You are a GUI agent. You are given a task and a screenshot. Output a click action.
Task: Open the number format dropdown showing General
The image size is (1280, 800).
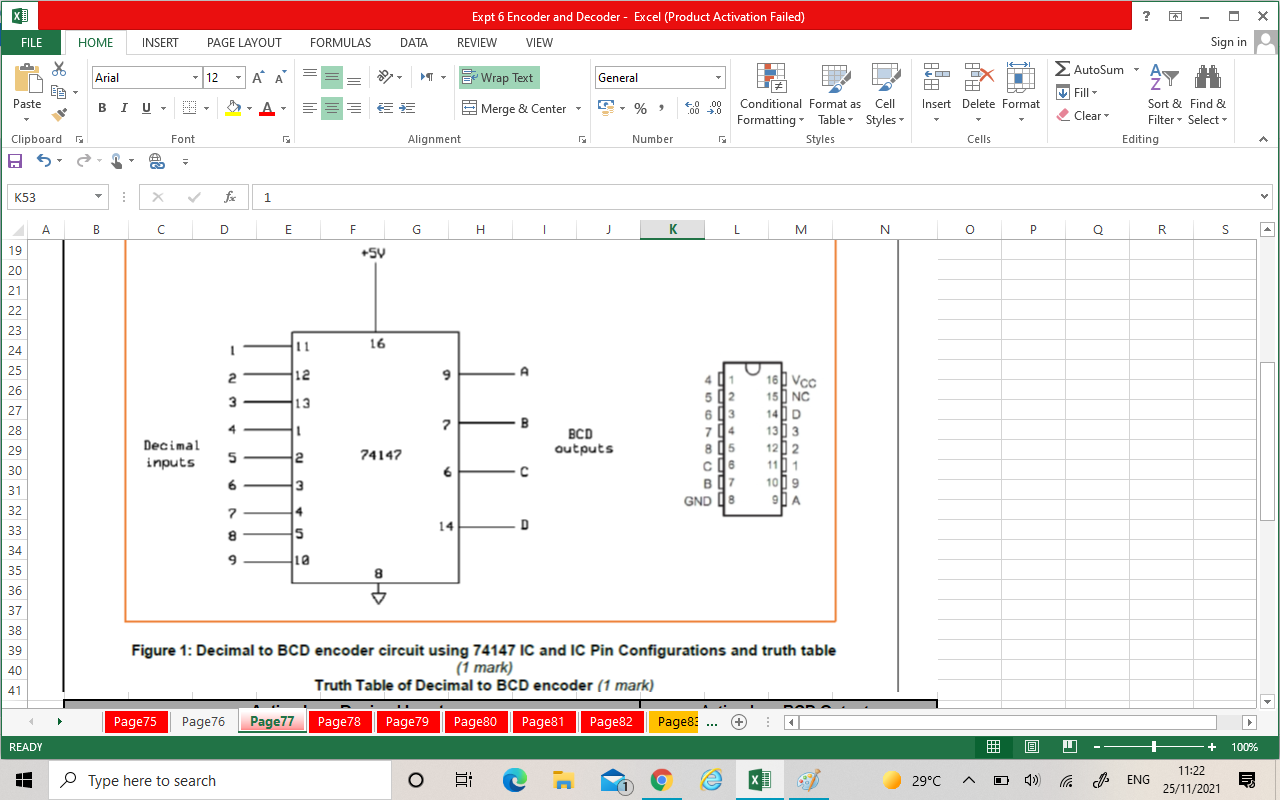pos(718,78)
